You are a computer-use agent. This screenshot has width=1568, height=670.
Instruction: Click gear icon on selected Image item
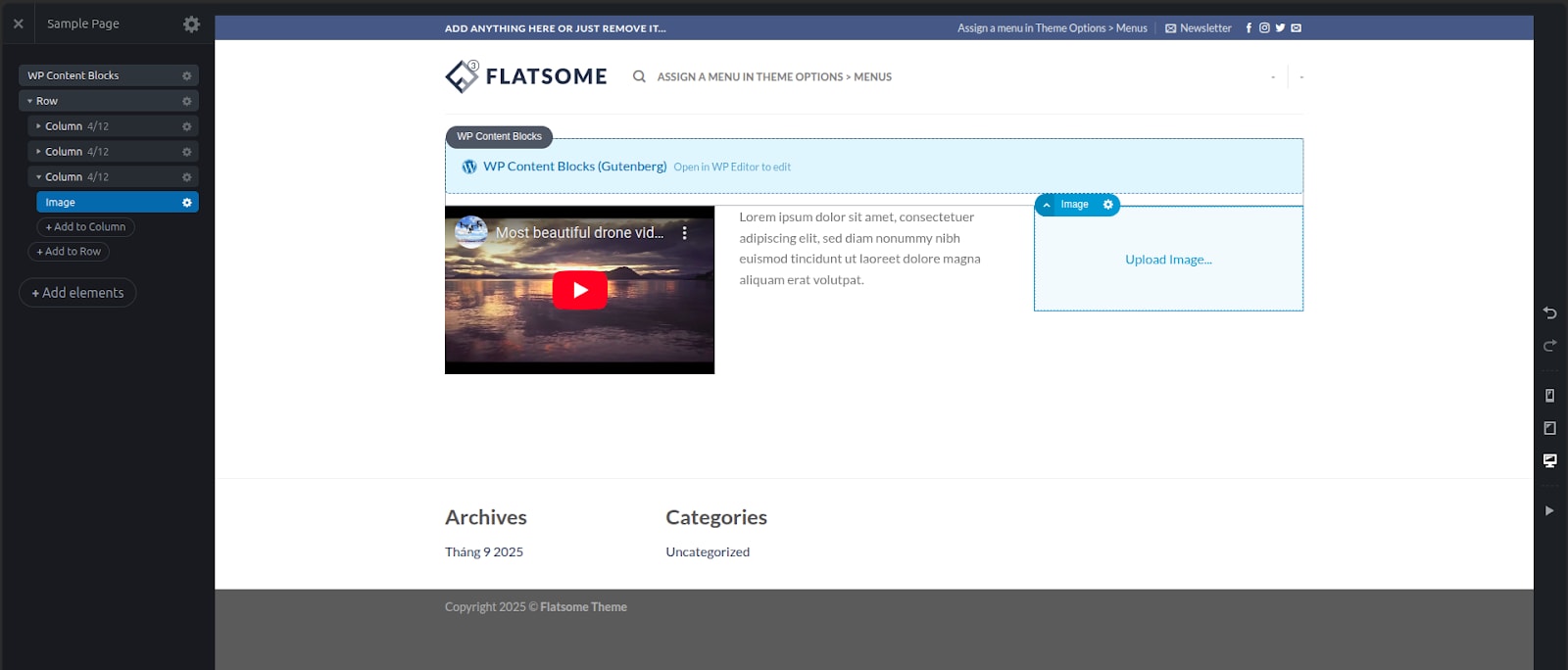click(186, 202)
